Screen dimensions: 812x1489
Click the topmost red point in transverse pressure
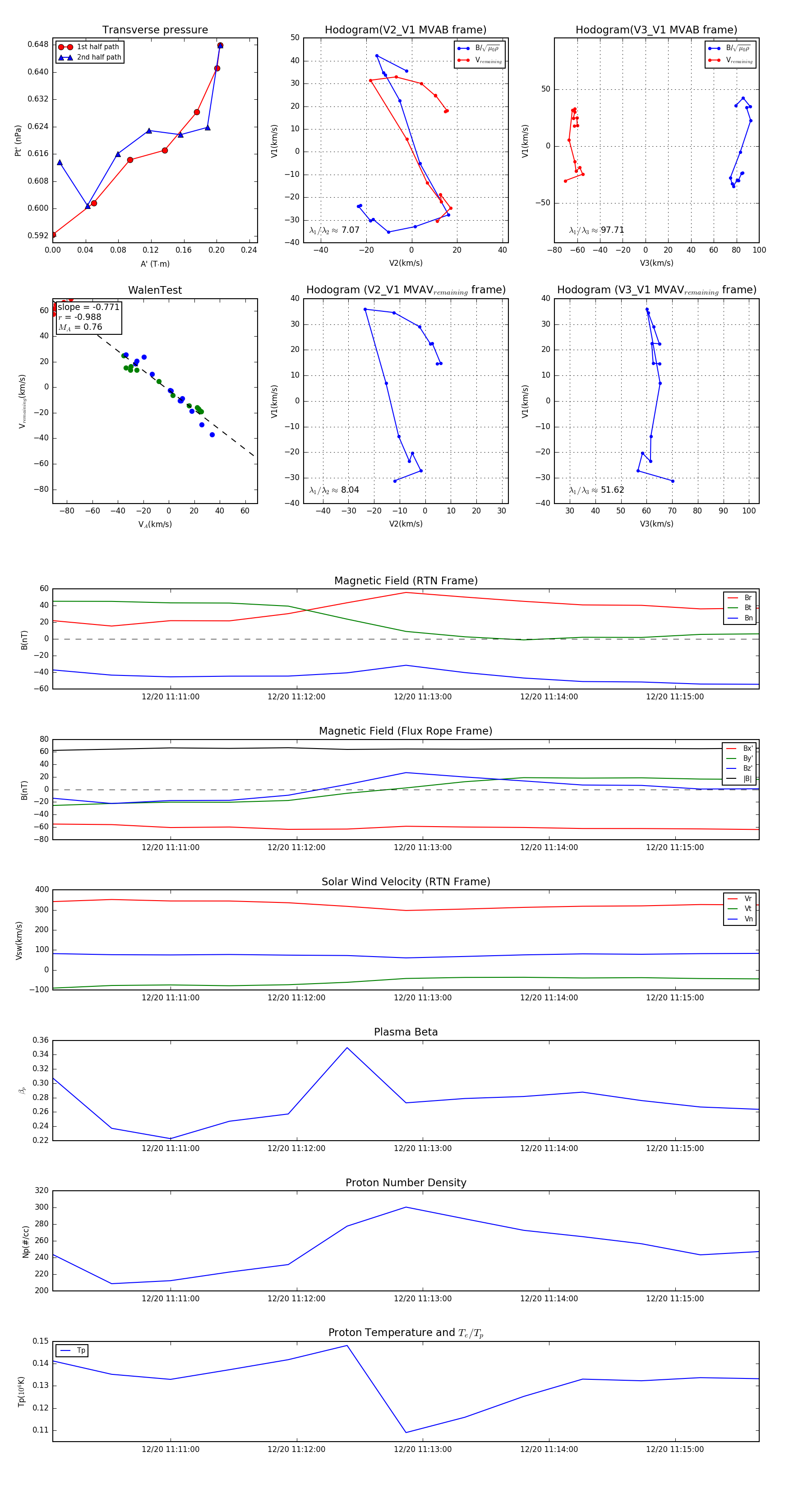coord(220,46)
